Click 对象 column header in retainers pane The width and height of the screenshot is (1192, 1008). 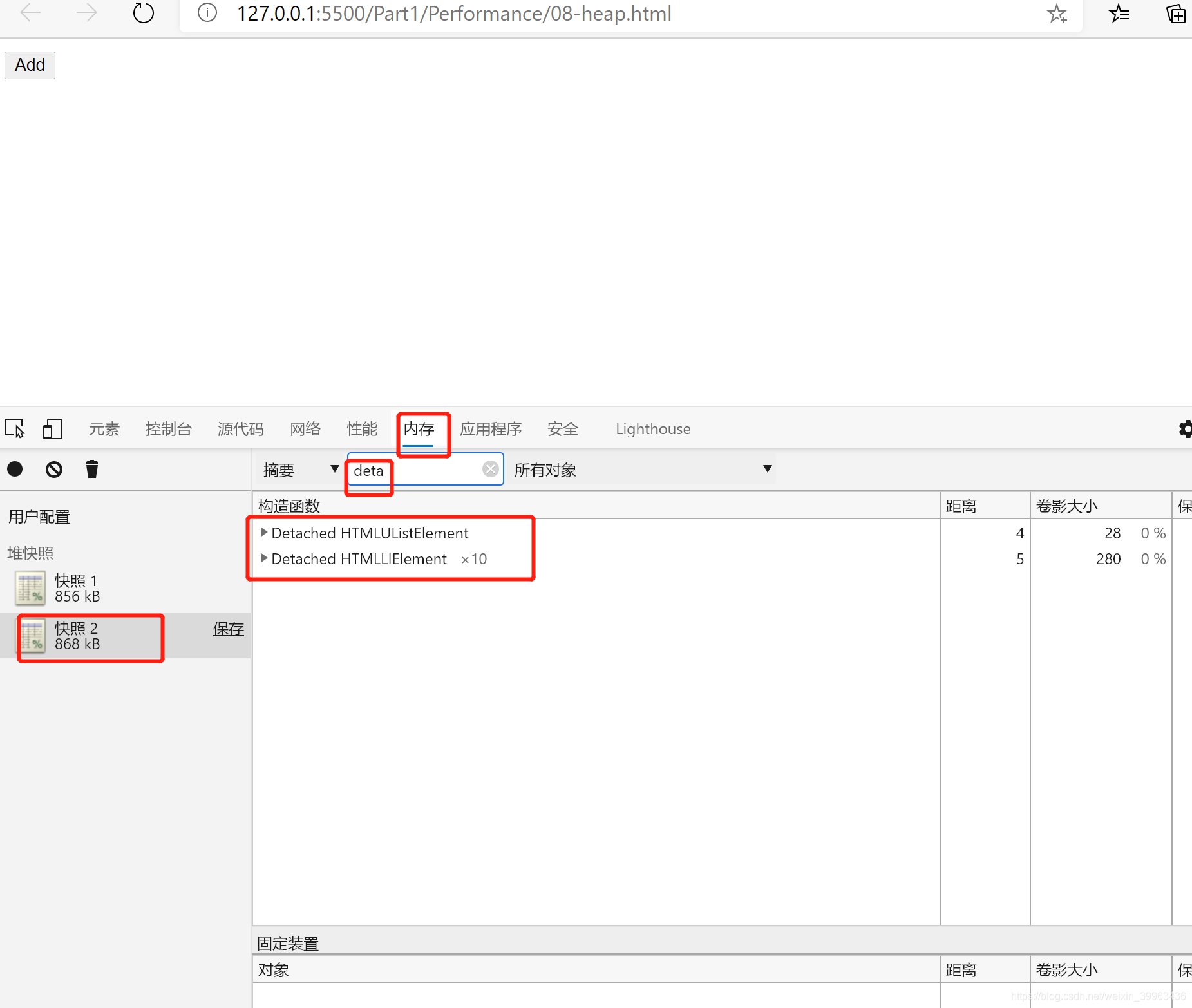596,970
